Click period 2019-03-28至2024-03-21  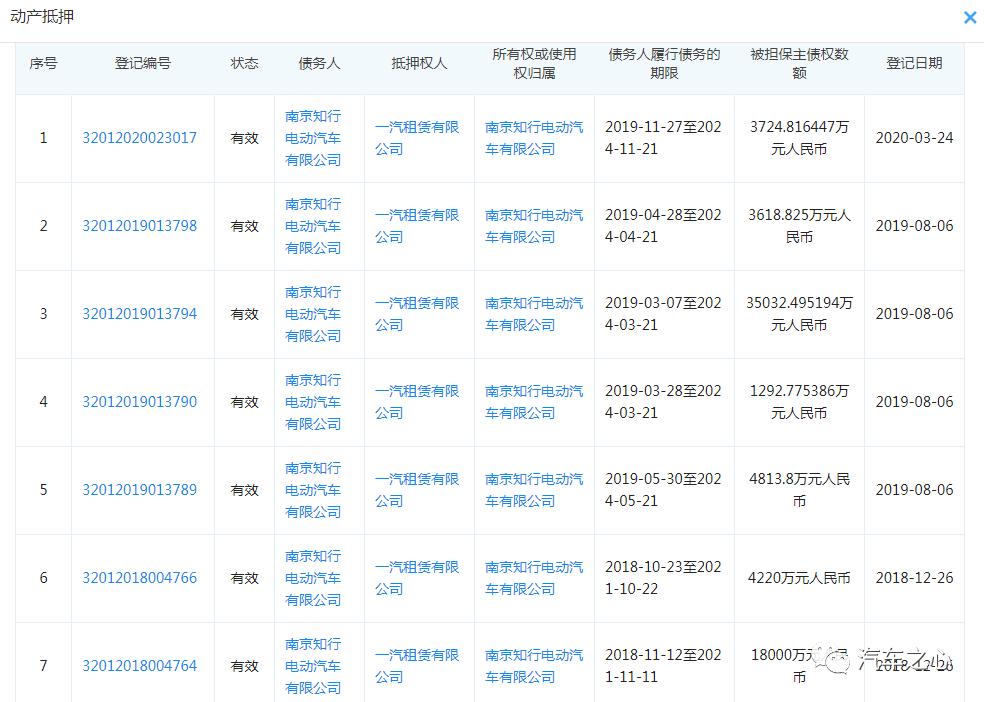663,402
